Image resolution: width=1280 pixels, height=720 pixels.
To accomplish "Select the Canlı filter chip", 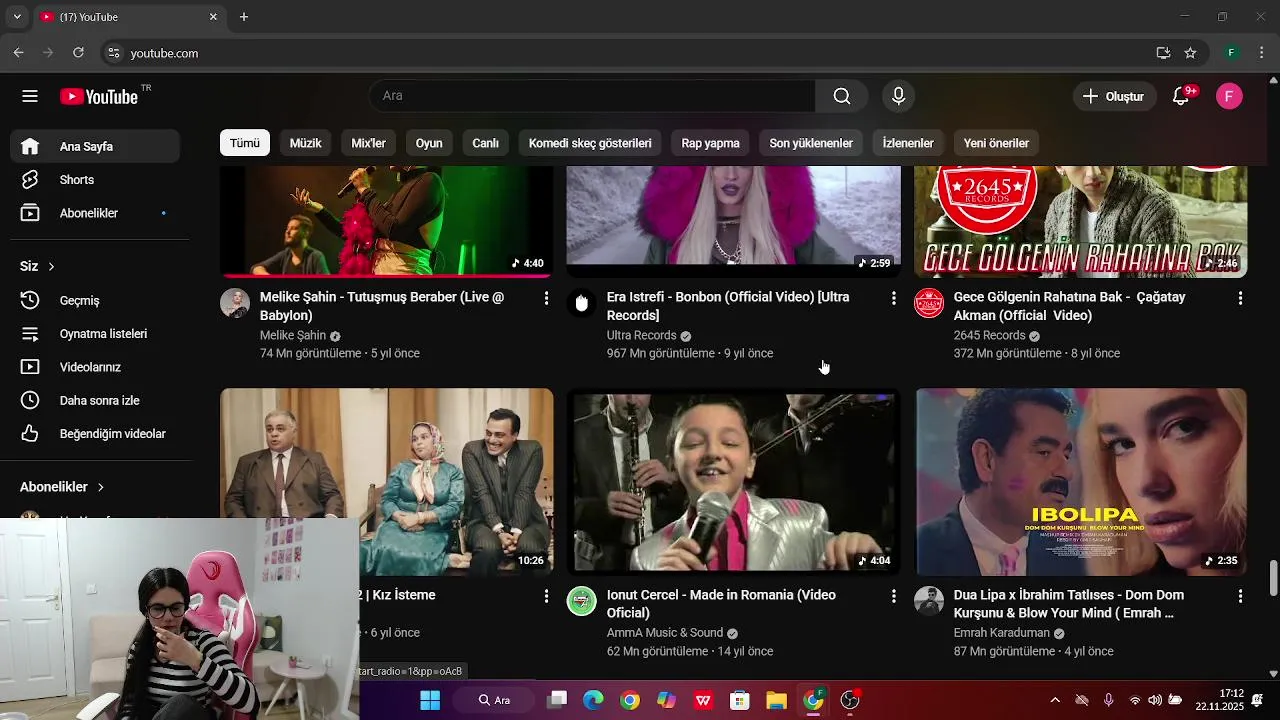I will point(485,143).
